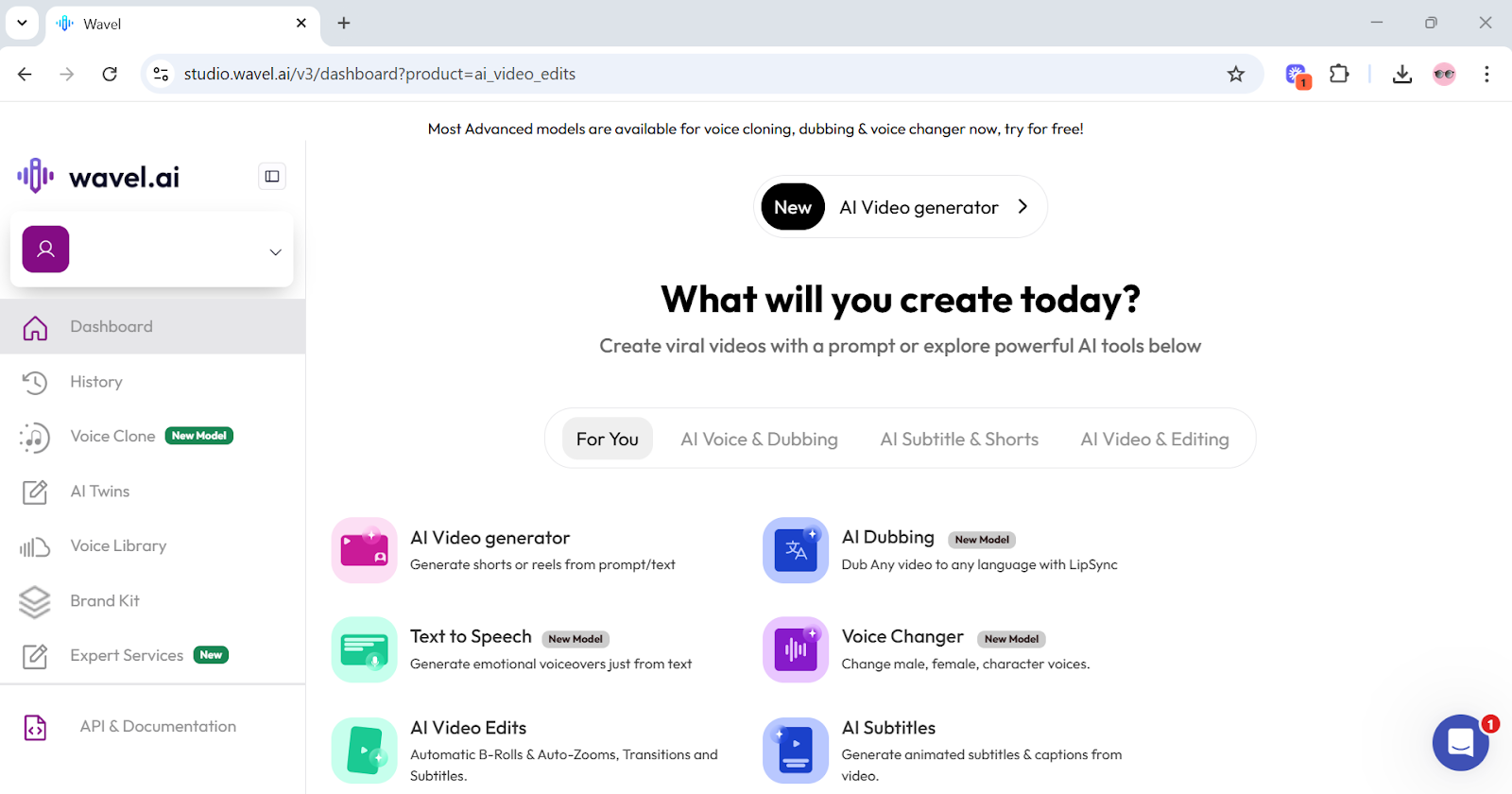
Task: Click the AI Subtitles blue icon
Action: [796, 751]
